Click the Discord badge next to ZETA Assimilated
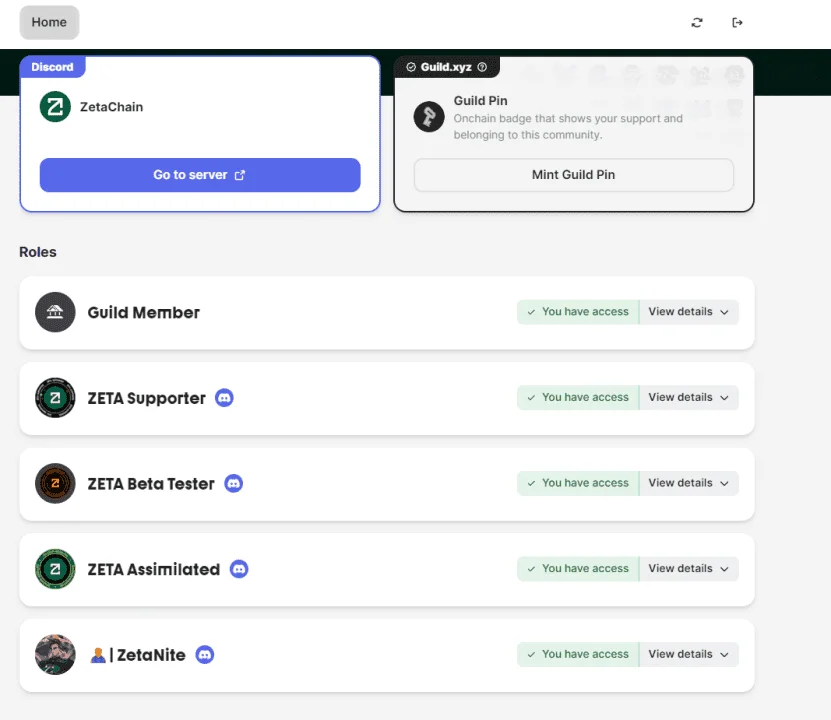 click(239, 569)
